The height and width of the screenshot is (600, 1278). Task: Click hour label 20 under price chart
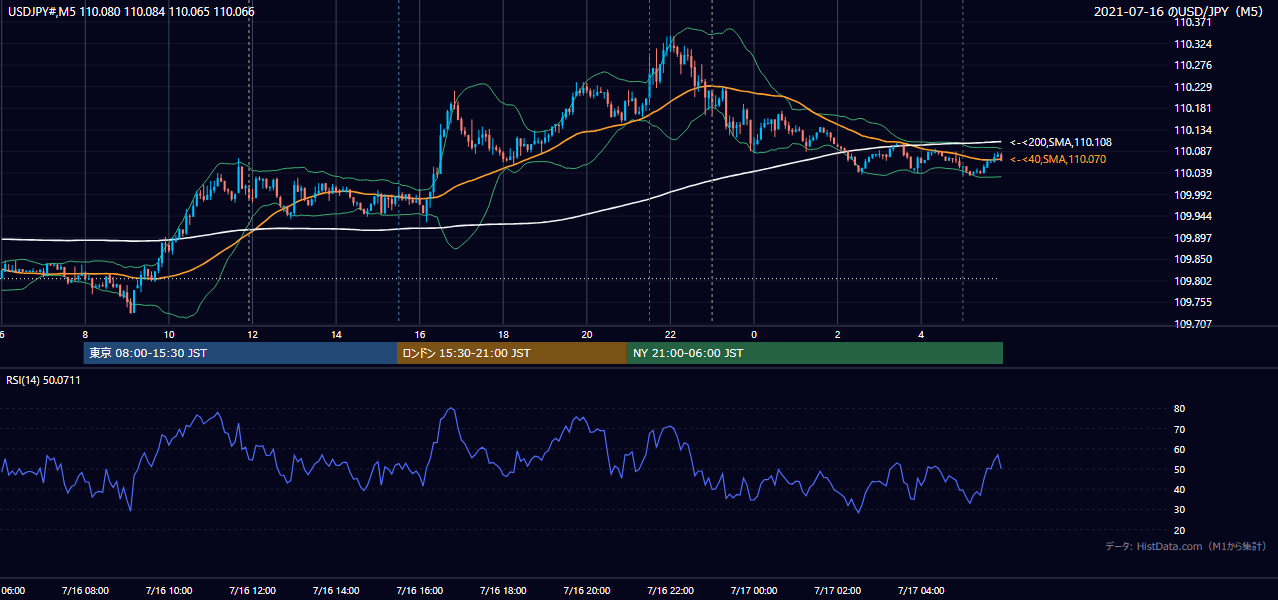587,335
